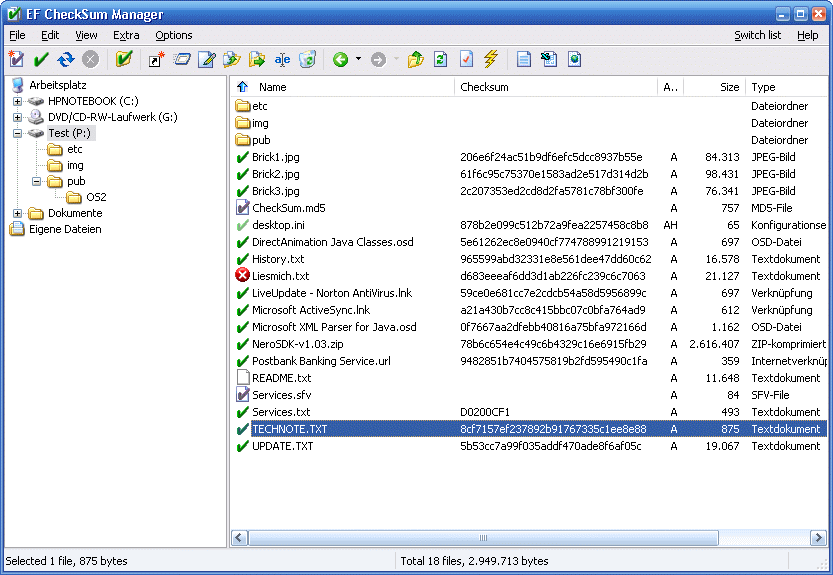Click the document with red check icon
Image resolution: width=833 pixels, height=575 pixels.
point(466,59)
